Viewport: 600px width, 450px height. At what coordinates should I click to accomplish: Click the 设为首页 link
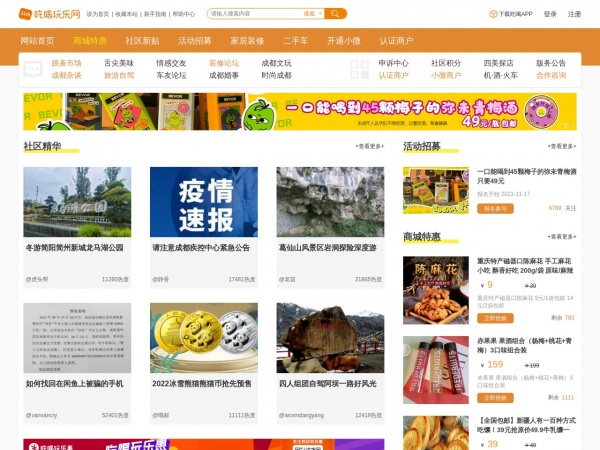98,14
